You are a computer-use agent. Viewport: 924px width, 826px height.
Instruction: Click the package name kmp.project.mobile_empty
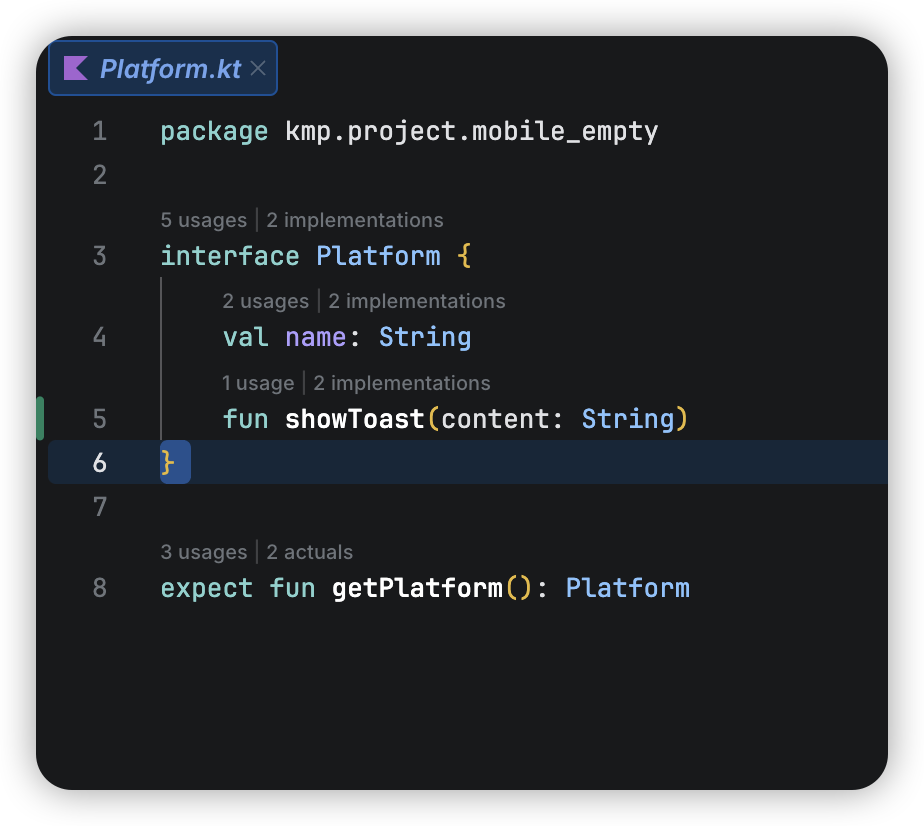[x=472, y=131]
